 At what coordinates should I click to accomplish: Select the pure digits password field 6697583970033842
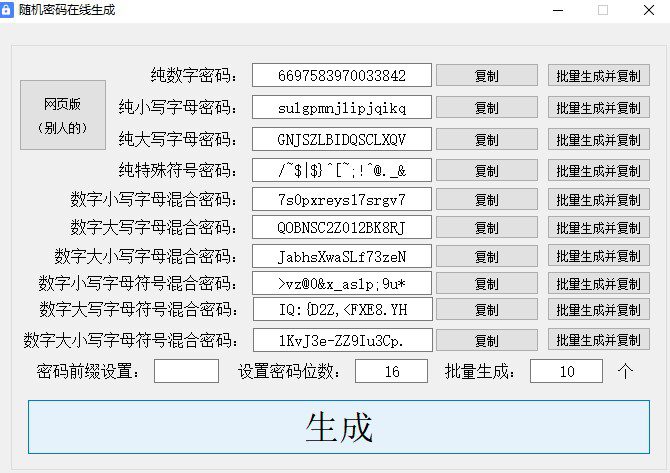click(x=342, y=75)
